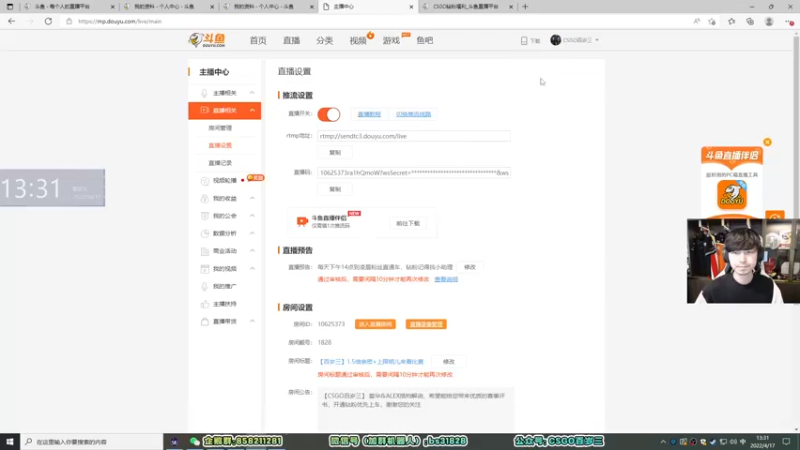Copy the rtmp address with 复制 button
The height and width of the screenshot is (450, 800).
[x=335, y=153]
